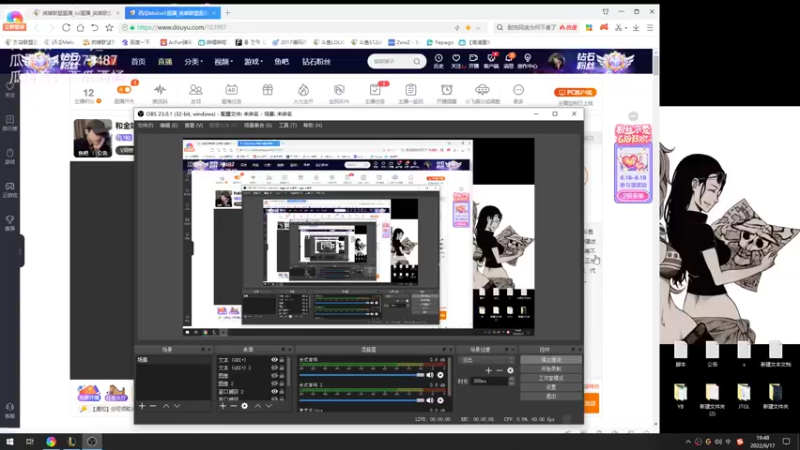Toggle the 直播开关 switch on Douyu toolbar
Screen dimensions: 800x450
[x=124, y=90]
